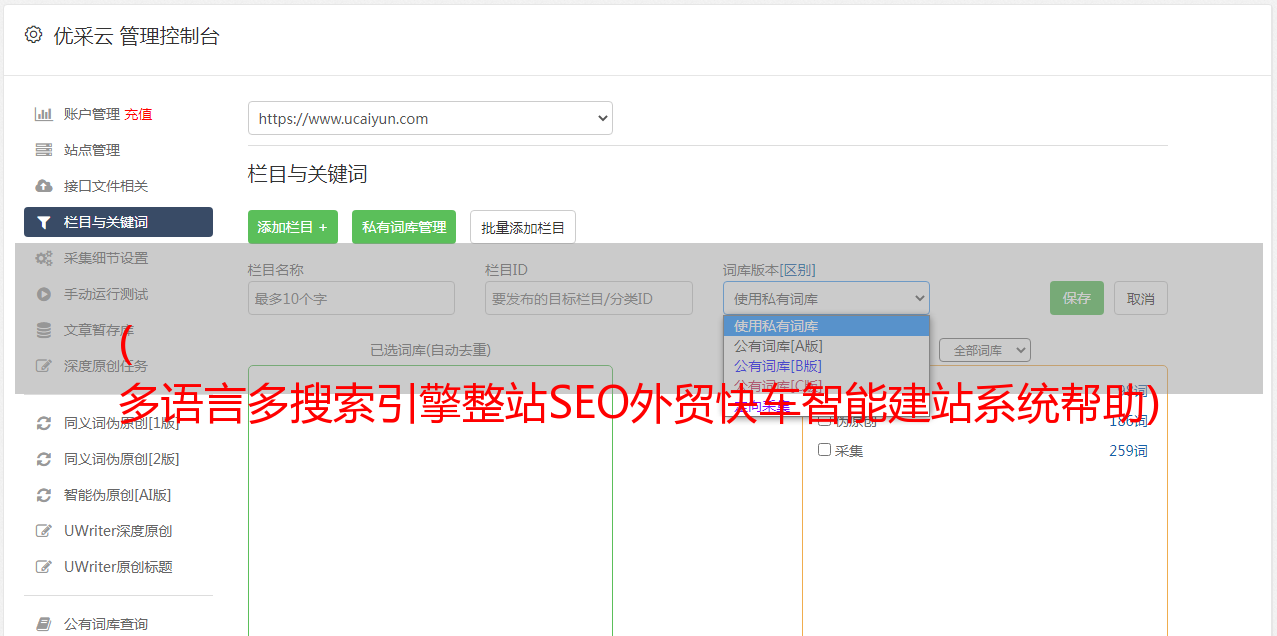The image size is (1277, 636).
Task: Check the 采集 checkbox
Action: click(825, 450)
